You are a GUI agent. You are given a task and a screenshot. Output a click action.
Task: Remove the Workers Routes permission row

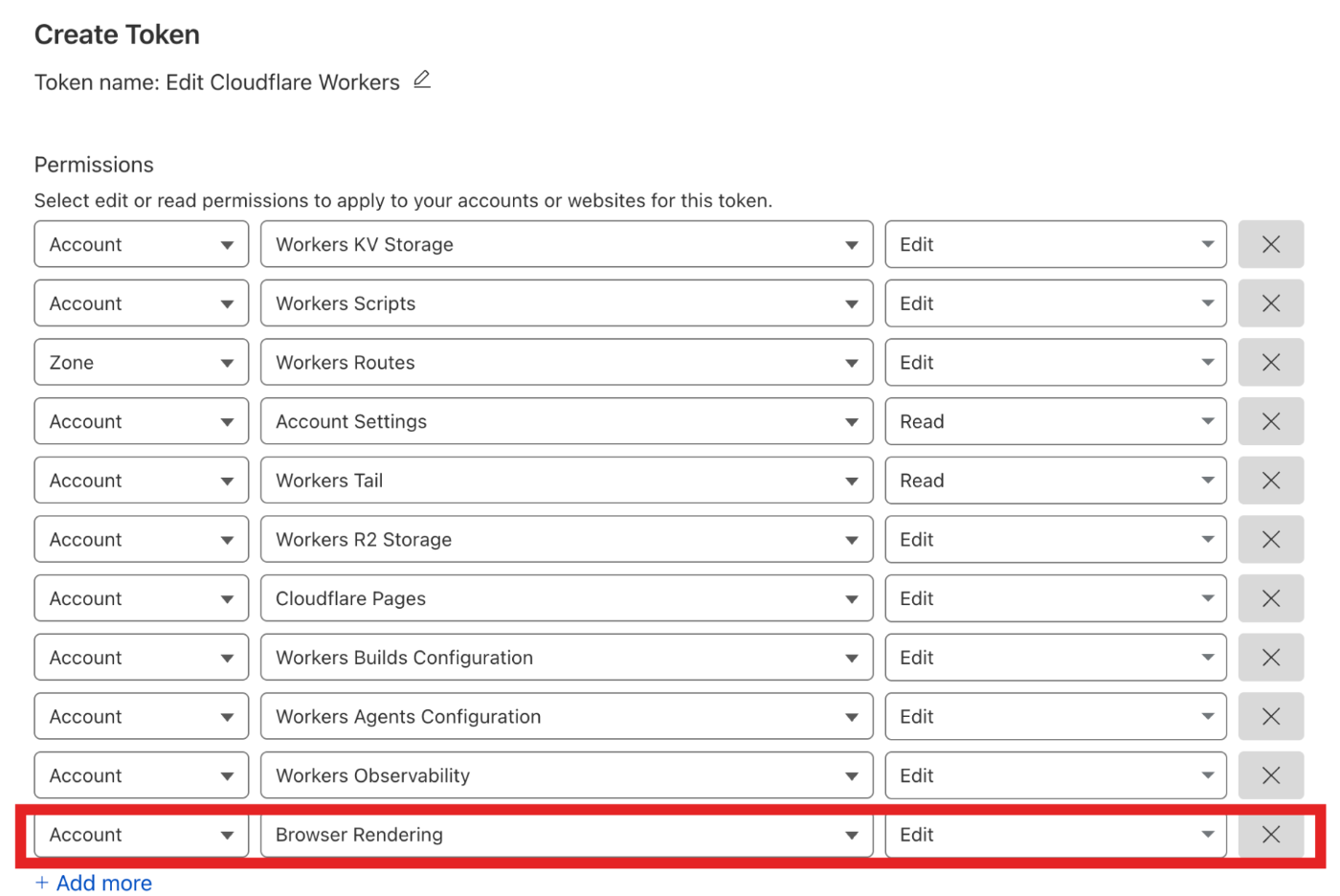(x=1270, y=363)
